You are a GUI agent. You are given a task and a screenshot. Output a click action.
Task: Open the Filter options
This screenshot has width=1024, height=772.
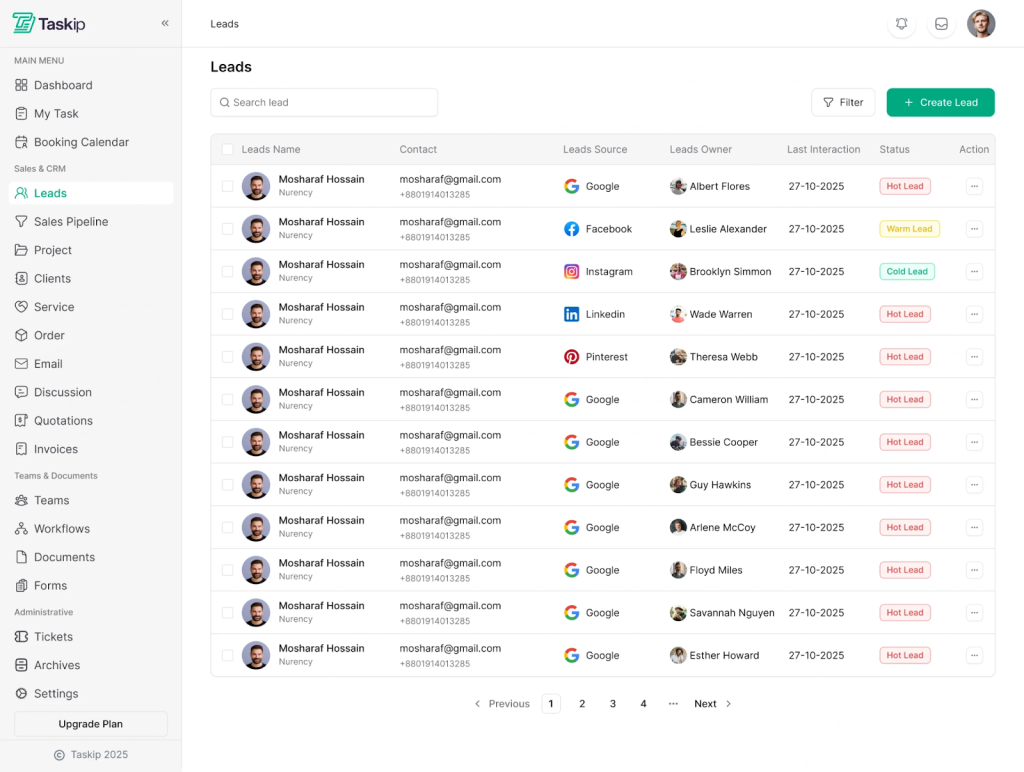(x=843, y=102)
